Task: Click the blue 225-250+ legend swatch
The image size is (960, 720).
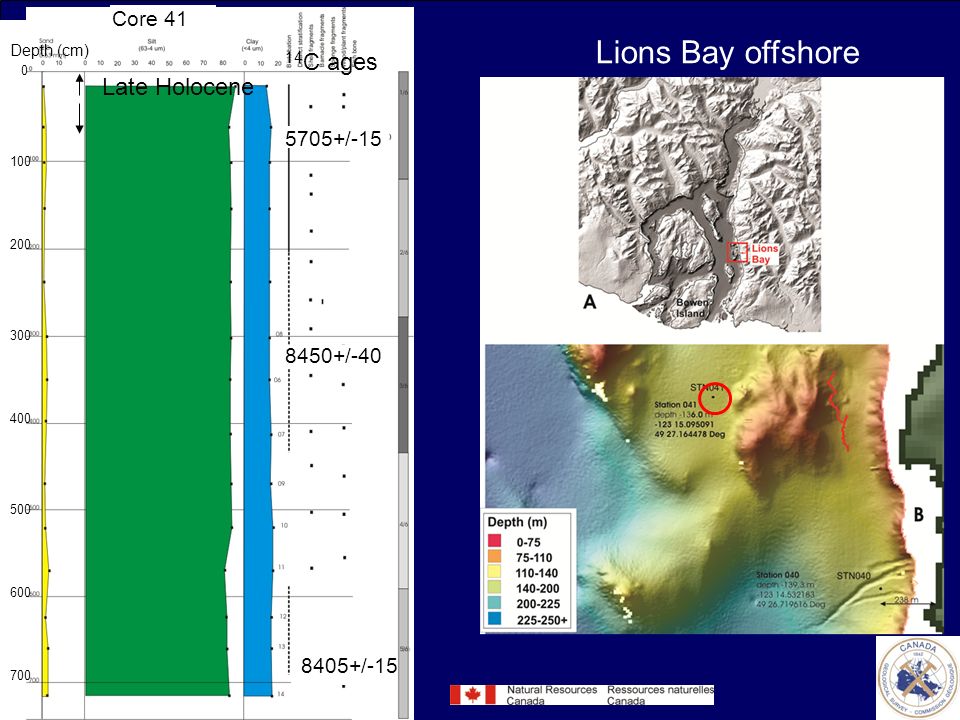Action: click(494, 618)
